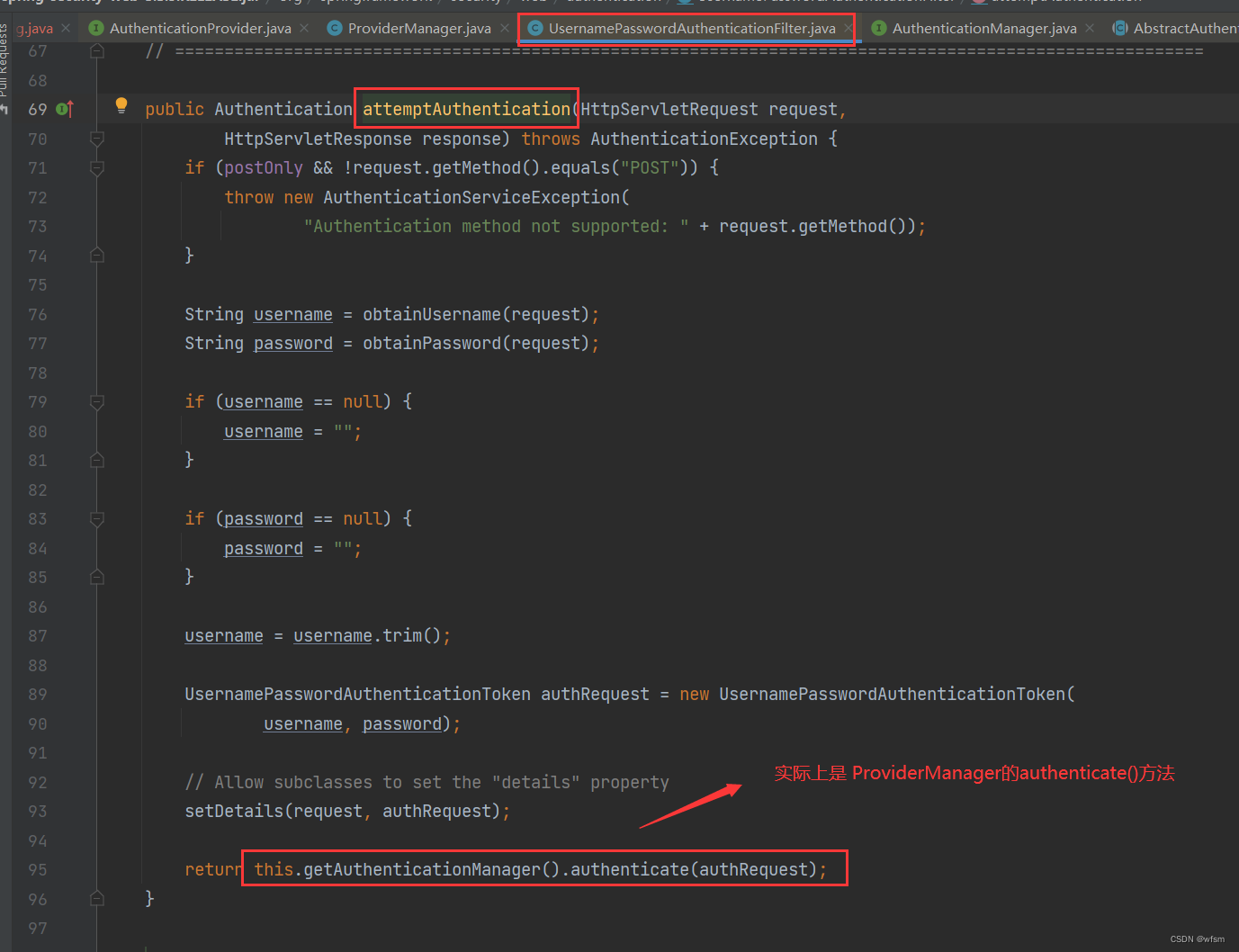This screenshot has width=1239, height=952.
Task: Click obtainUsername(request) call on line 76
Action: pos(476,314)
